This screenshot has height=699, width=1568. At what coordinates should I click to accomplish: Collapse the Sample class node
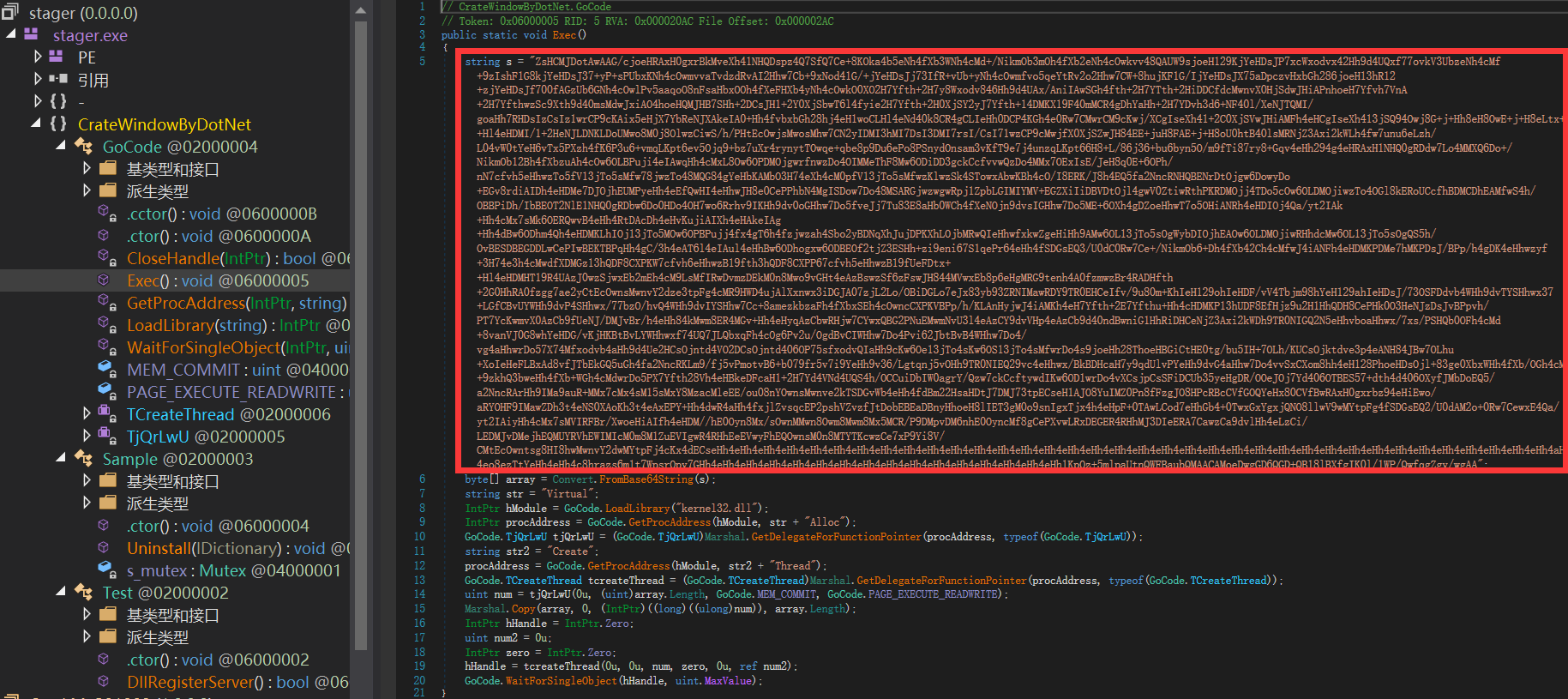[61, 458]
